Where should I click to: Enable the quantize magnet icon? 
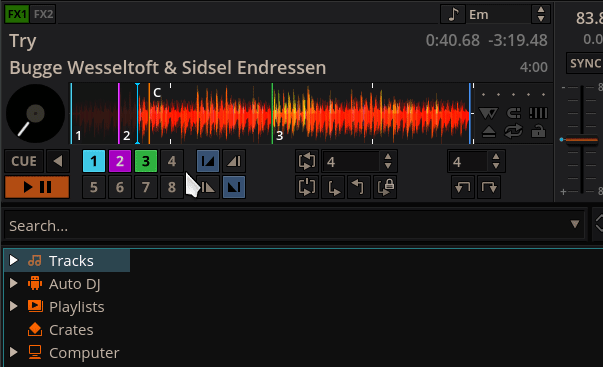click(513, 113)
